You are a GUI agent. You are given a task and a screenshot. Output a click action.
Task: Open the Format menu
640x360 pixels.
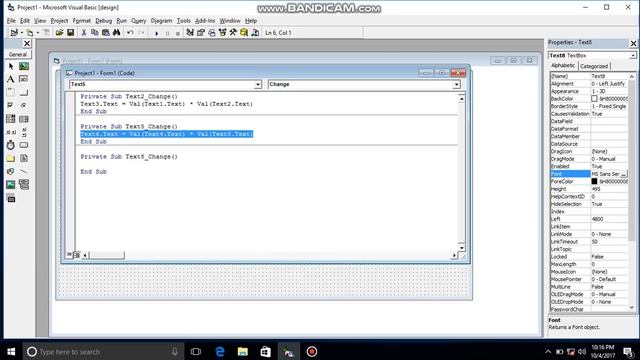(82, 21)
